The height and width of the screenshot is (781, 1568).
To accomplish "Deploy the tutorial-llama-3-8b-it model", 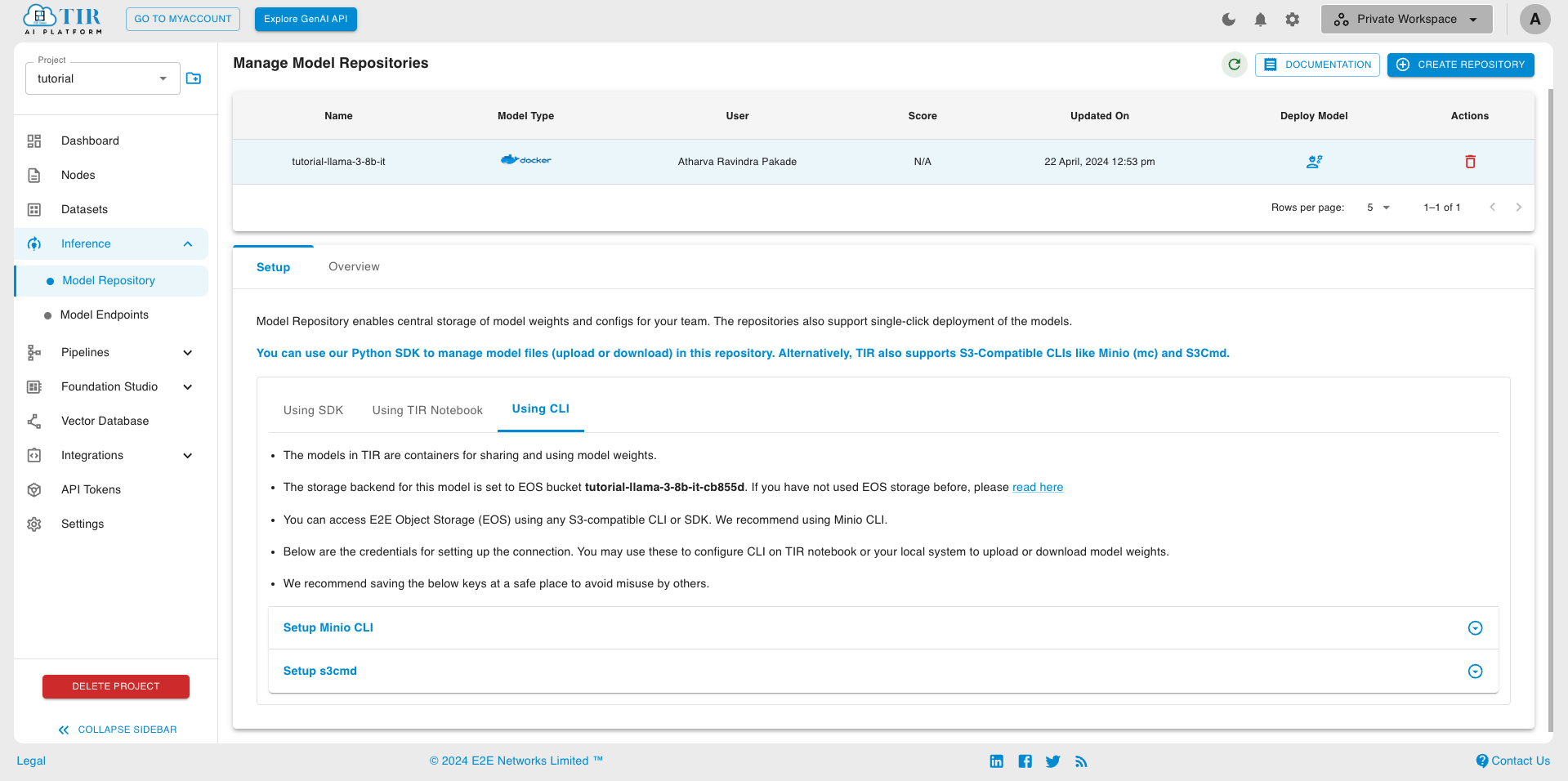I will 1314,162.
